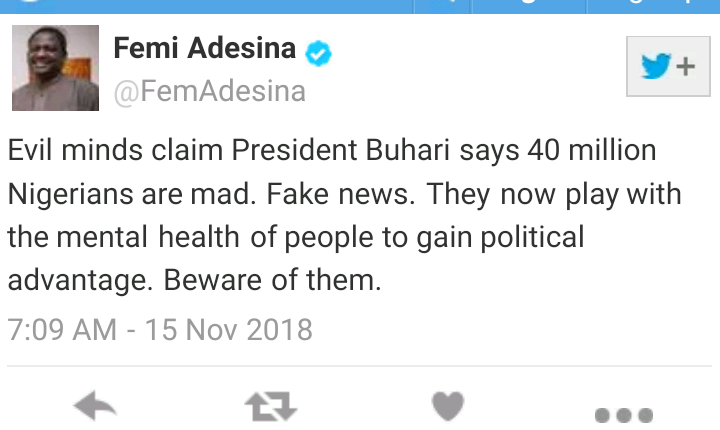This screenshot has height=430, width=720.
Task: Click the blue verified badge beside the name
Action: click(x=319, y=51)
